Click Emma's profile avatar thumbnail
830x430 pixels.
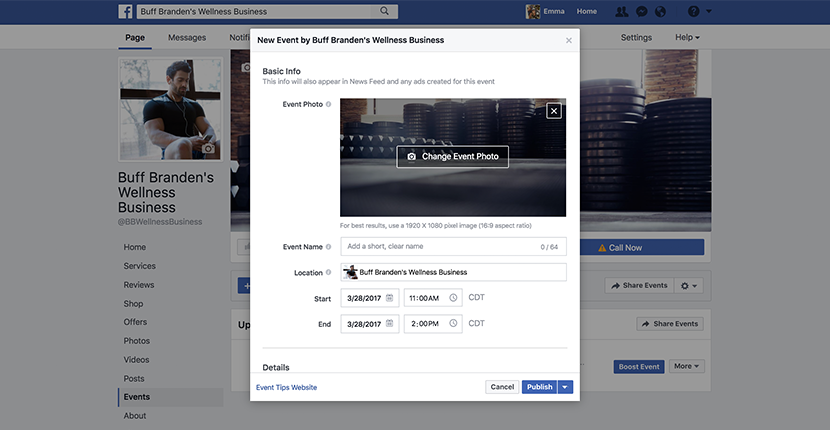pyautogui.click(x=533, y=11)
